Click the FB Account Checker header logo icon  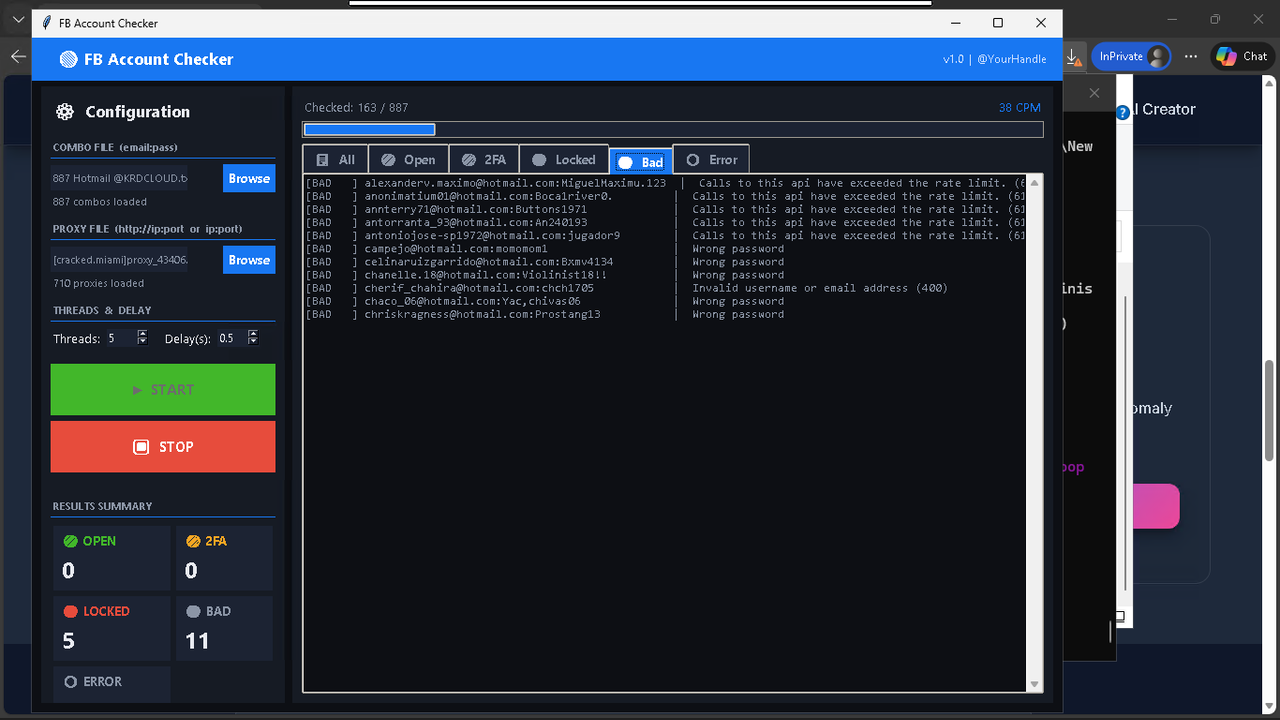[x=68, y=59]
